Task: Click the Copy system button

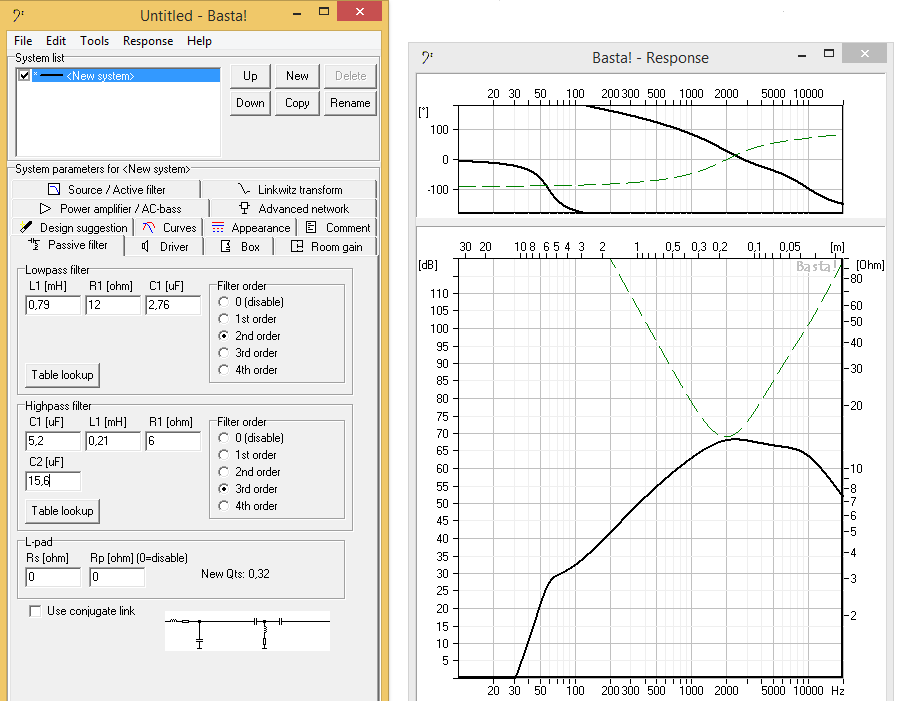Action: pyautogui.click(x=297, y=103)
